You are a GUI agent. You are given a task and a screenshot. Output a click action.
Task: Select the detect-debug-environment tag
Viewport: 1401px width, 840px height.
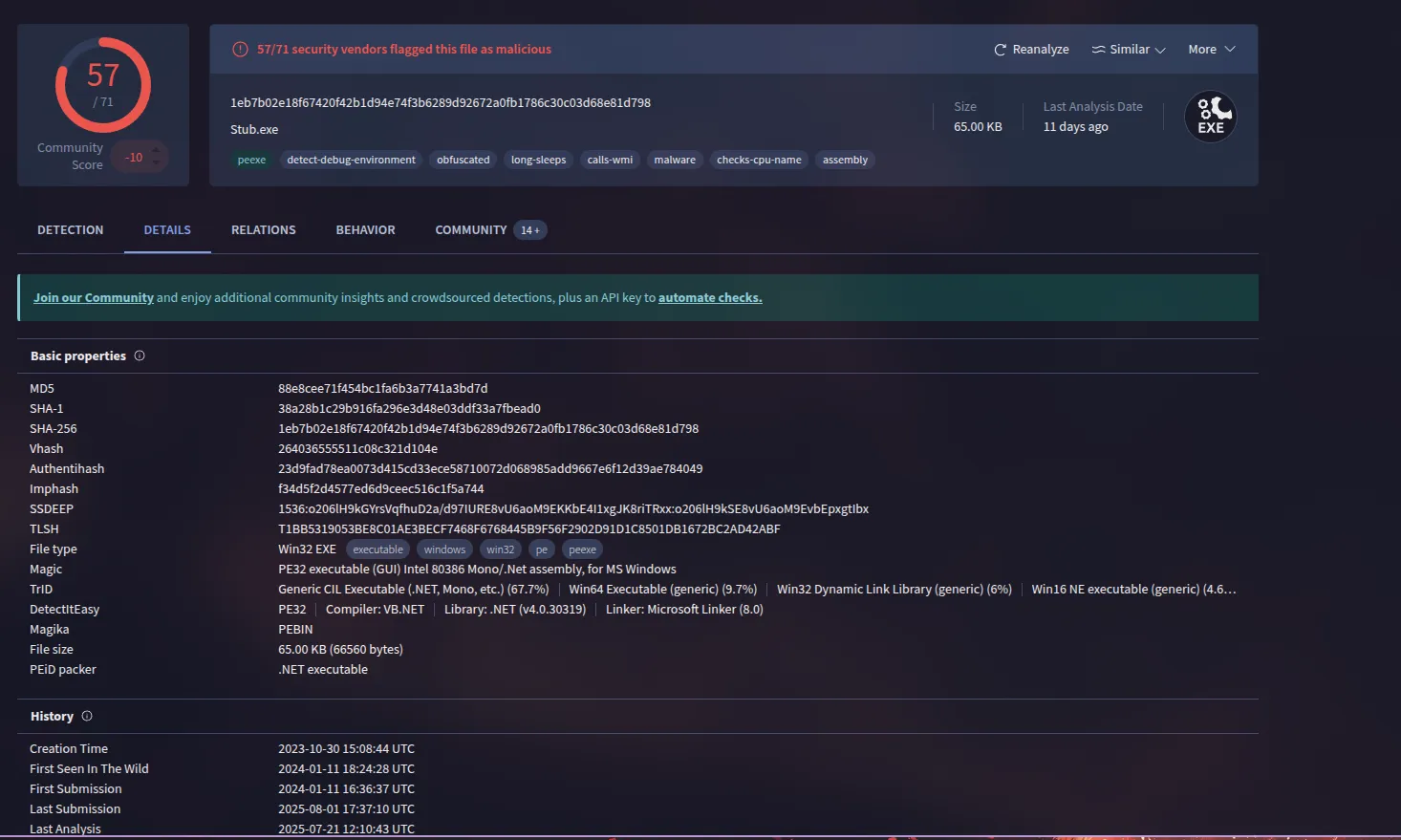351,161
